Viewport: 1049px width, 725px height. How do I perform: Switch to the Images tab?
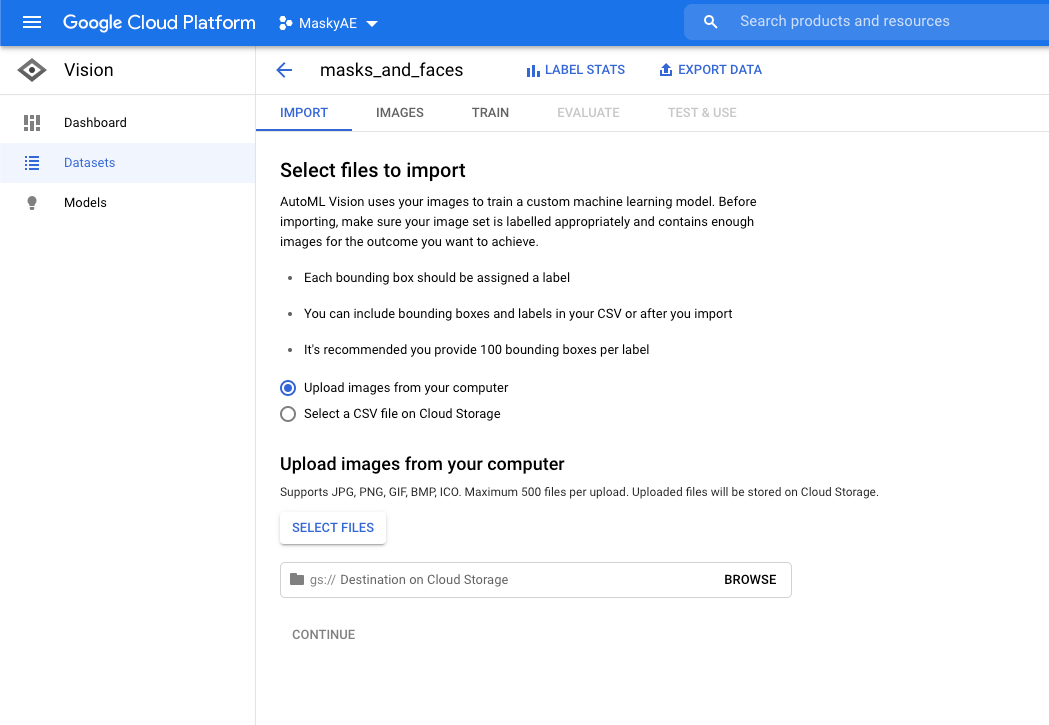click(400, 113)
